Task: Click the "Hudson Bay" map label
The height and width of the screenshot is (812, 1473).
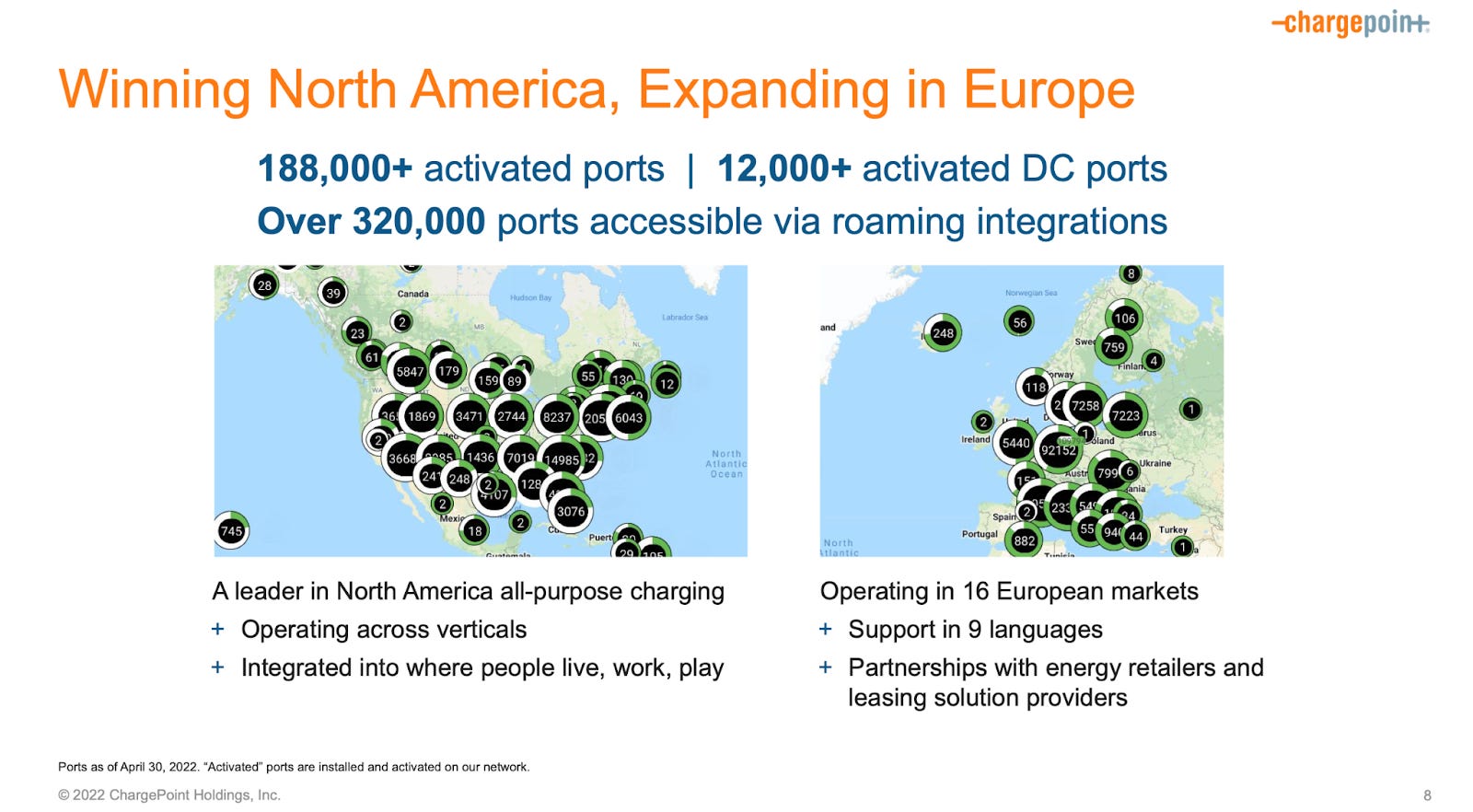Action: coord(531,297)
